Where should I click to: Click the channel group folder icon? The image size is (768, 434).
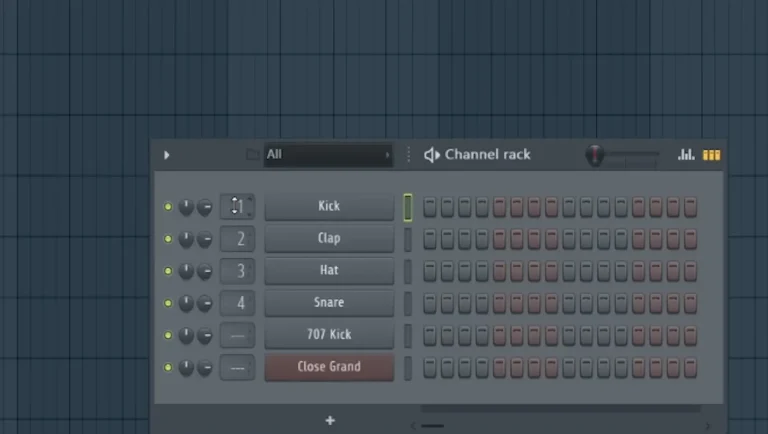(252, 155)
